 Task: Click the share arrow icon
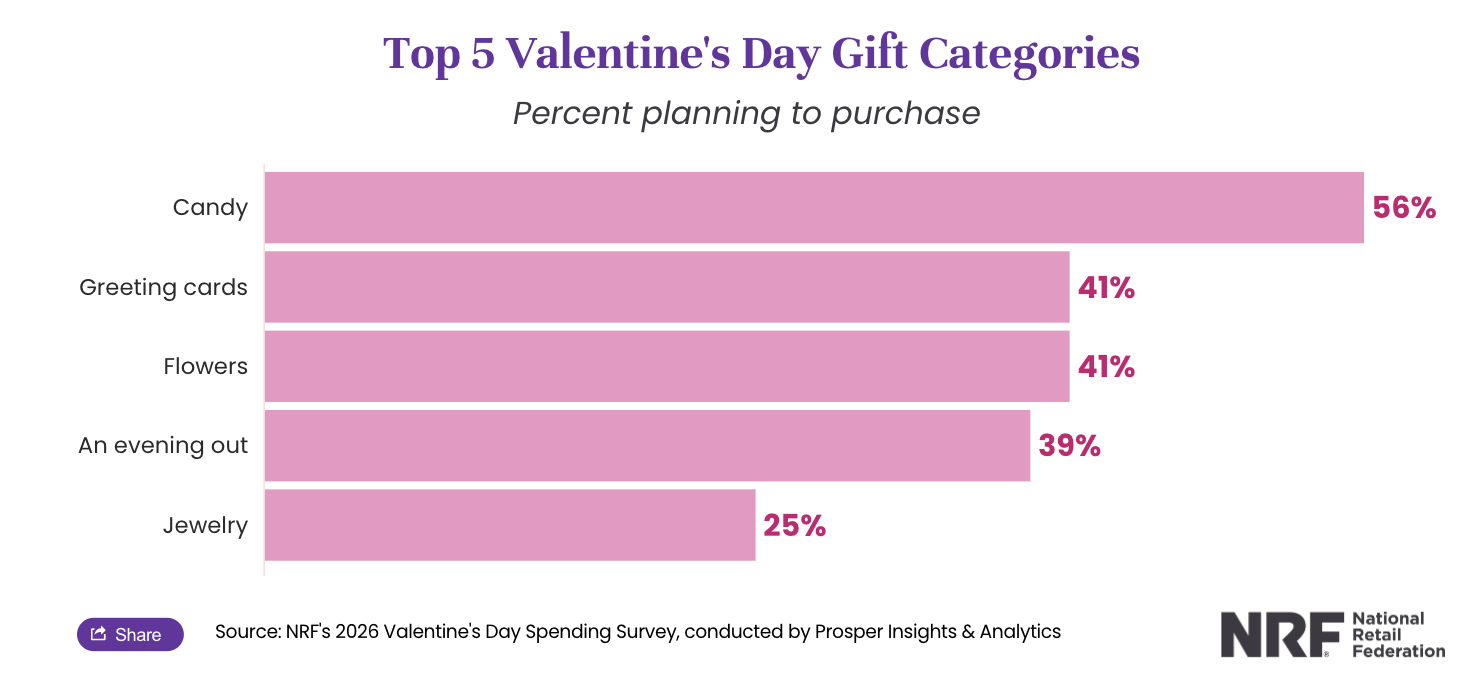click(98, 634)
